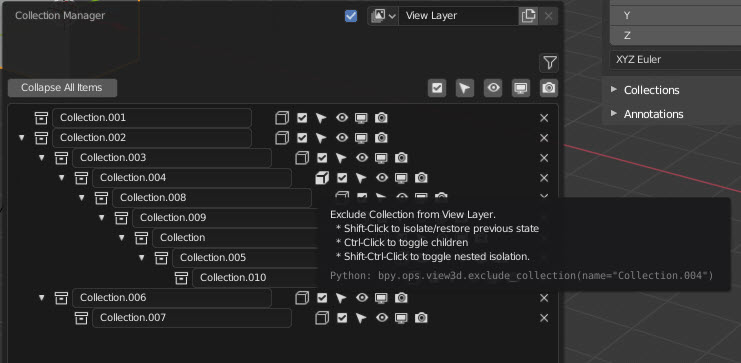Click the Y rotation field in sidebar
741x363 pixels.
675,16
